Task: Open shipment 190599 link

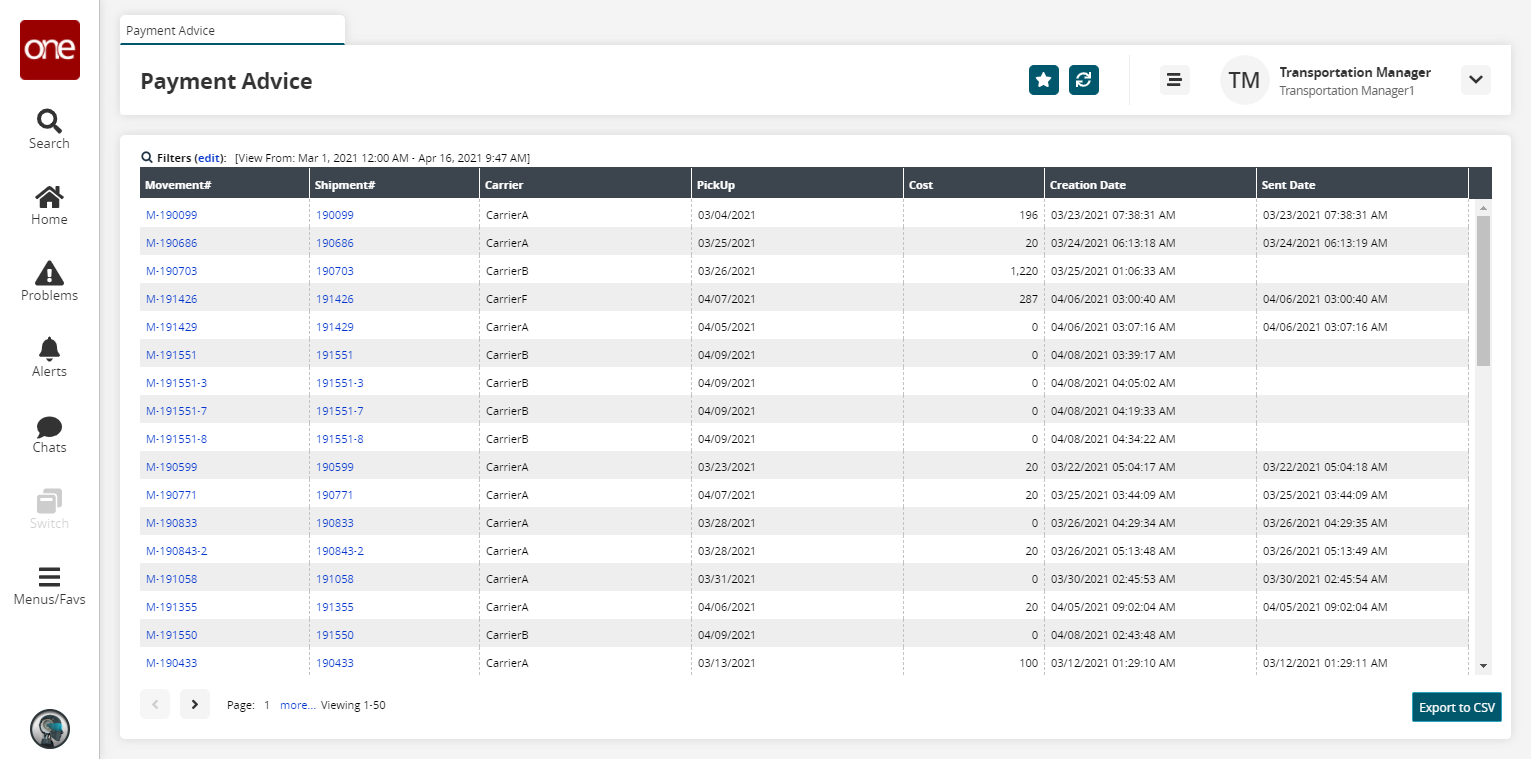Action: [x=335, y=467]
